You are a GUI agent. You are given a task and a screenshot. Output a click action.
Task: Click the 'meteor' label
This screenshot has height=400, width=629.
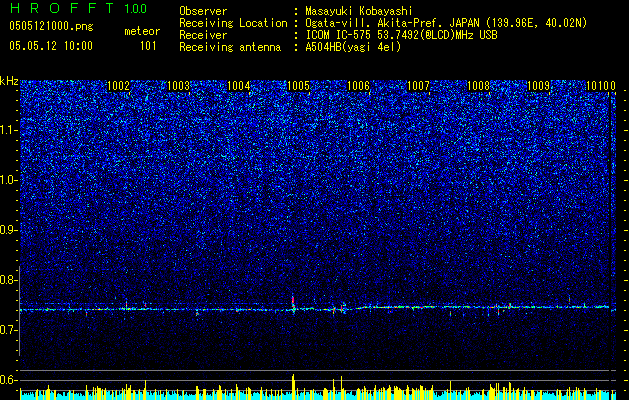pyautogui.click(x=142, y=31)
